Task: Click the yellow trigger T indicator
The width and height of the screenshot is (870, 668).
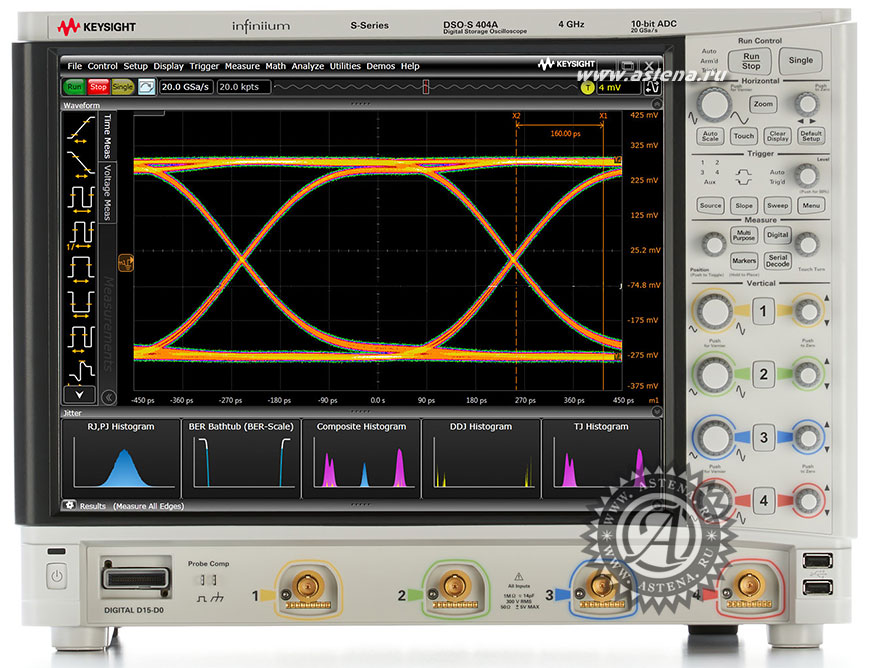Action: tap(587, 88)
